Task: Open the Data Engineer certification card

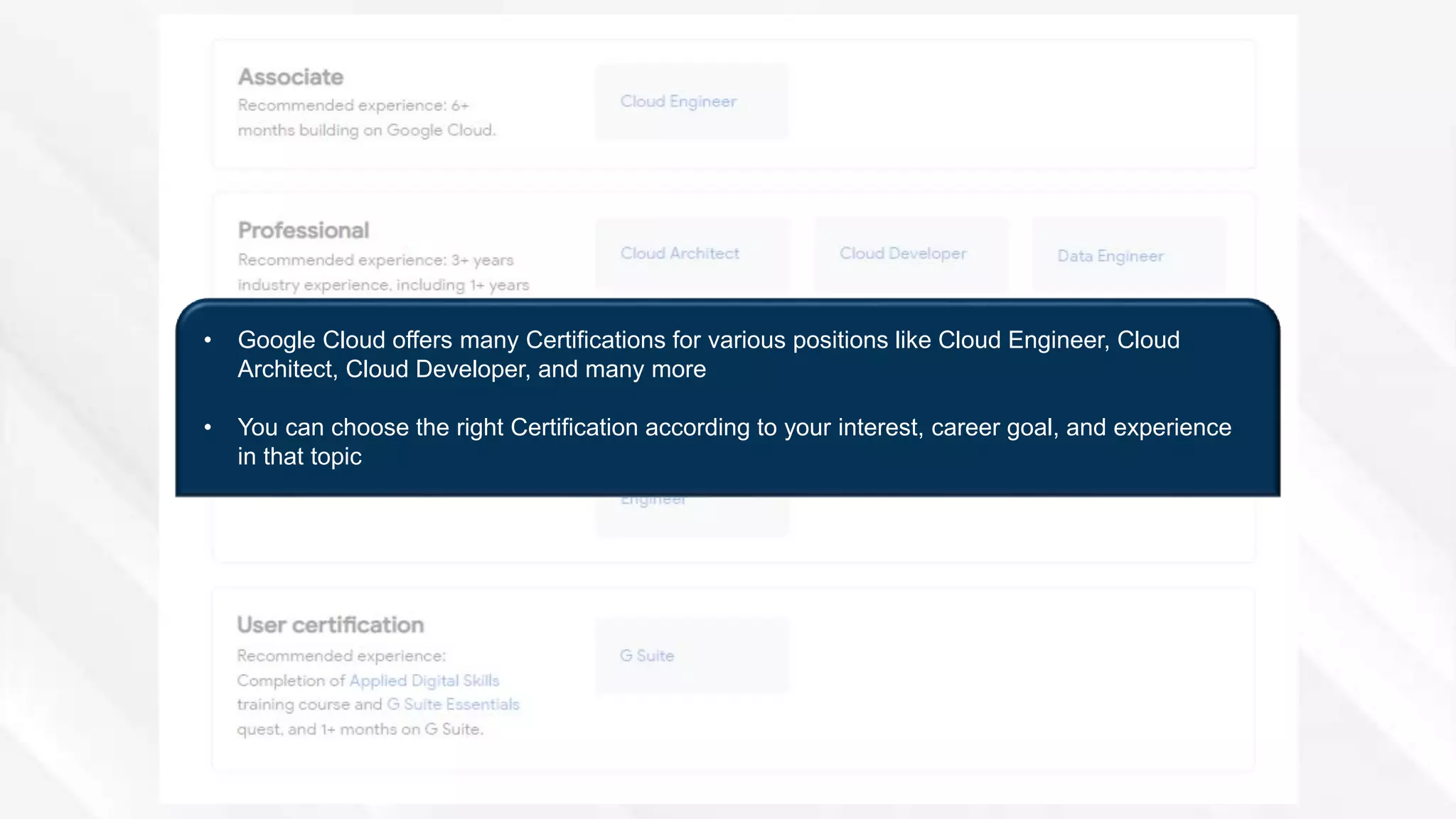Action: click(1129, 256)
